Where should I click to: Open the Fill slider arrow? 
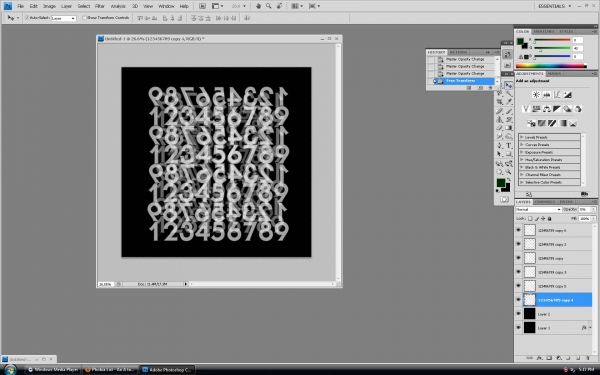point(593,218)
